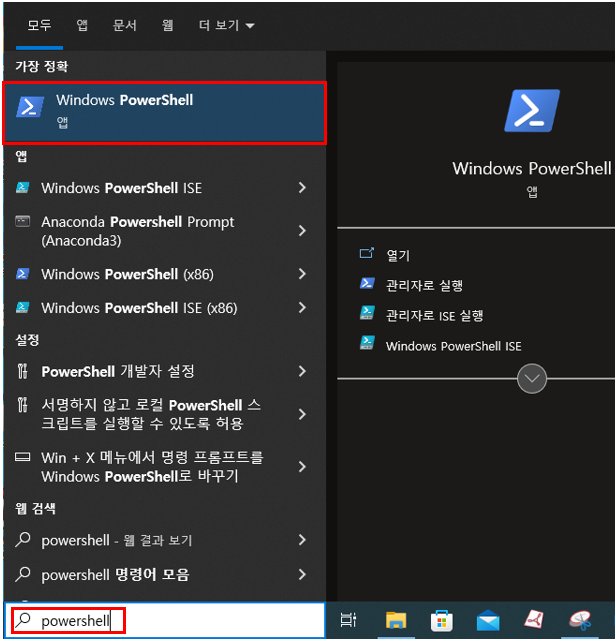Screen dimensions: 615x641
Task: Expand powershell - 웹 결과 보기 arrow
Action: click(x=302, y=540)
